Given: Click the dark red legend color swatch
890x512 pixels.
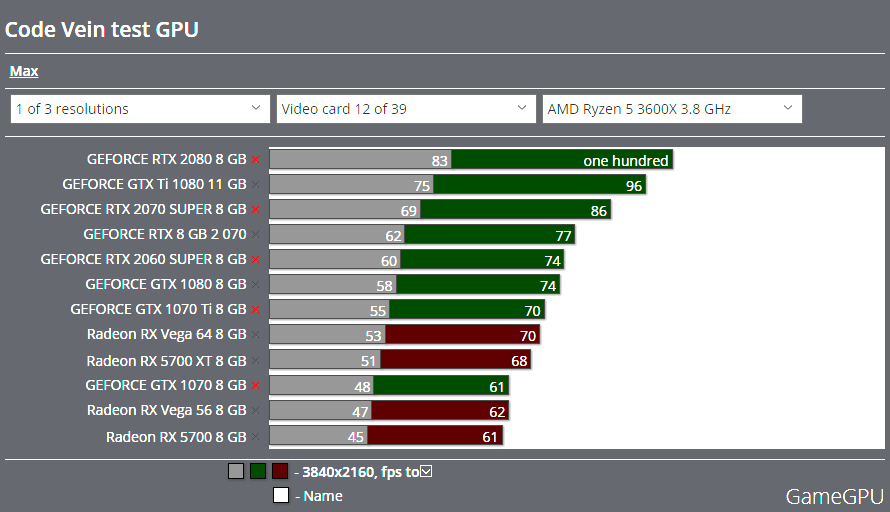Looking at the screenshot, I should point(280,471).
